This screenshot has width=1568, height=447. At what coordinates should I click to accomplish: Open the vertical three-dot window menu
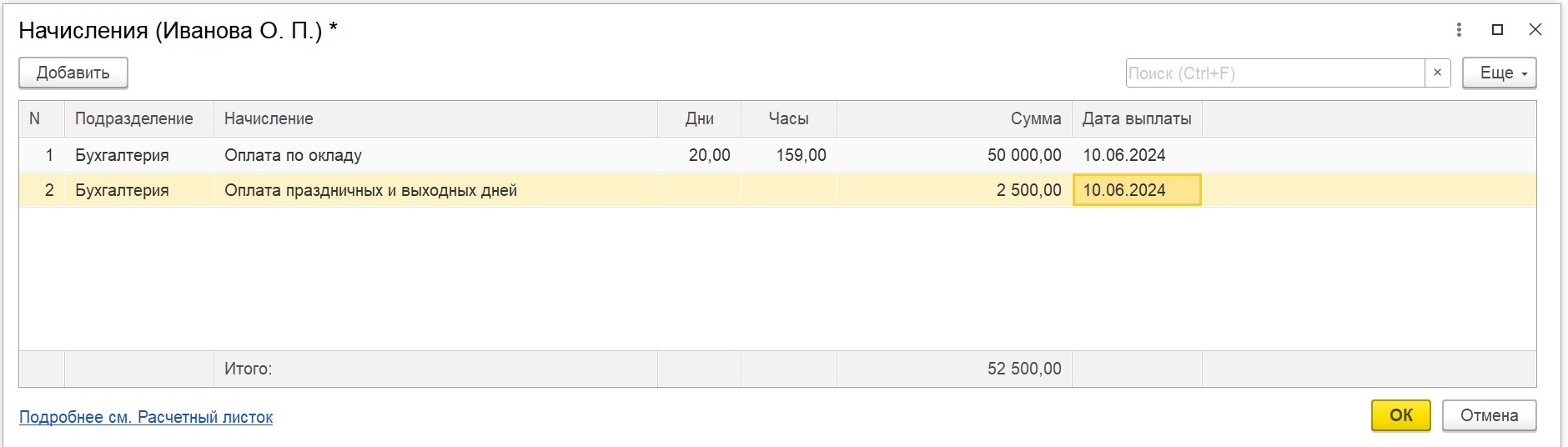point(1459,30)
